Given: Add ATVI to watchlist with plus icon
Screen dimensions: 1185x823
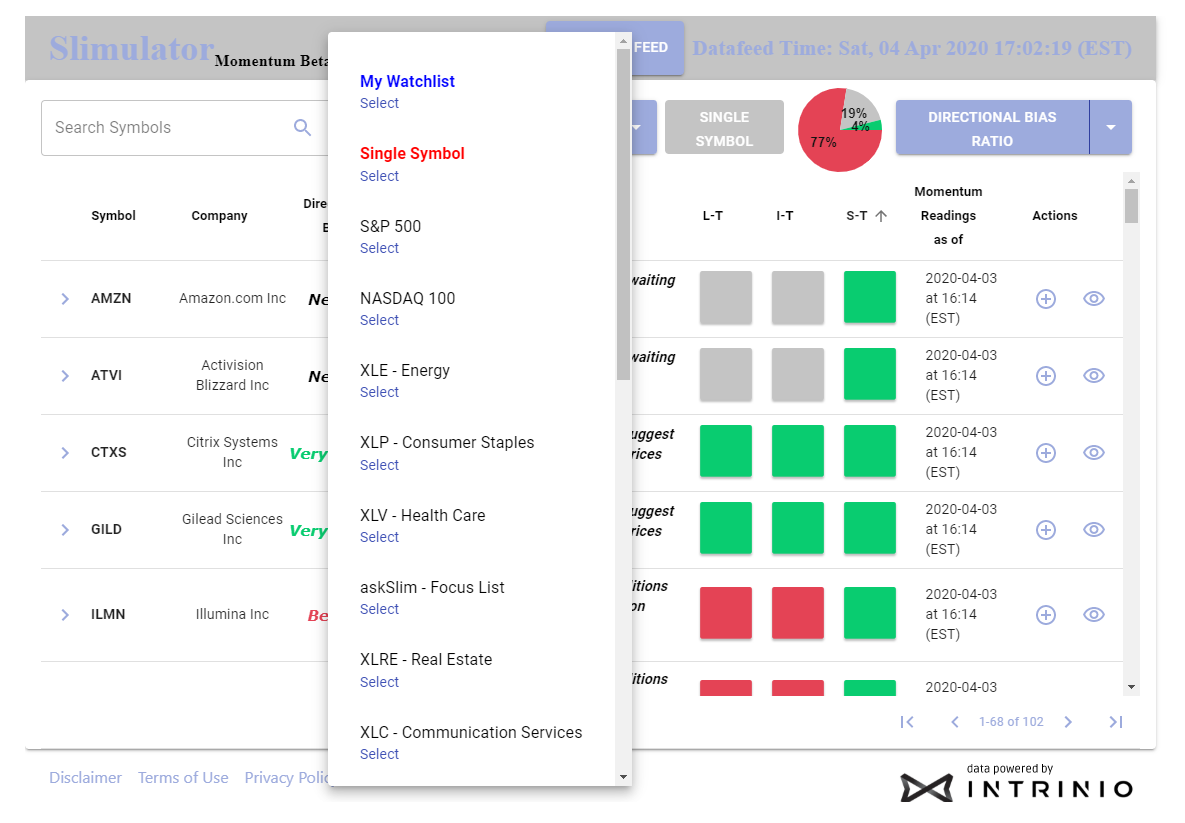Looking at the screenshot, I should tap(1045, 376).
